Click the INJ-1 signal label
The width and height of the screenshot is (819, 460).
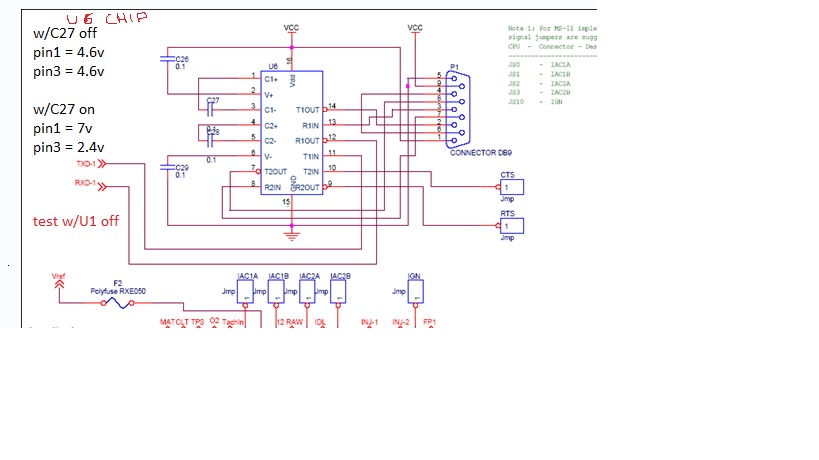point(369,322)
